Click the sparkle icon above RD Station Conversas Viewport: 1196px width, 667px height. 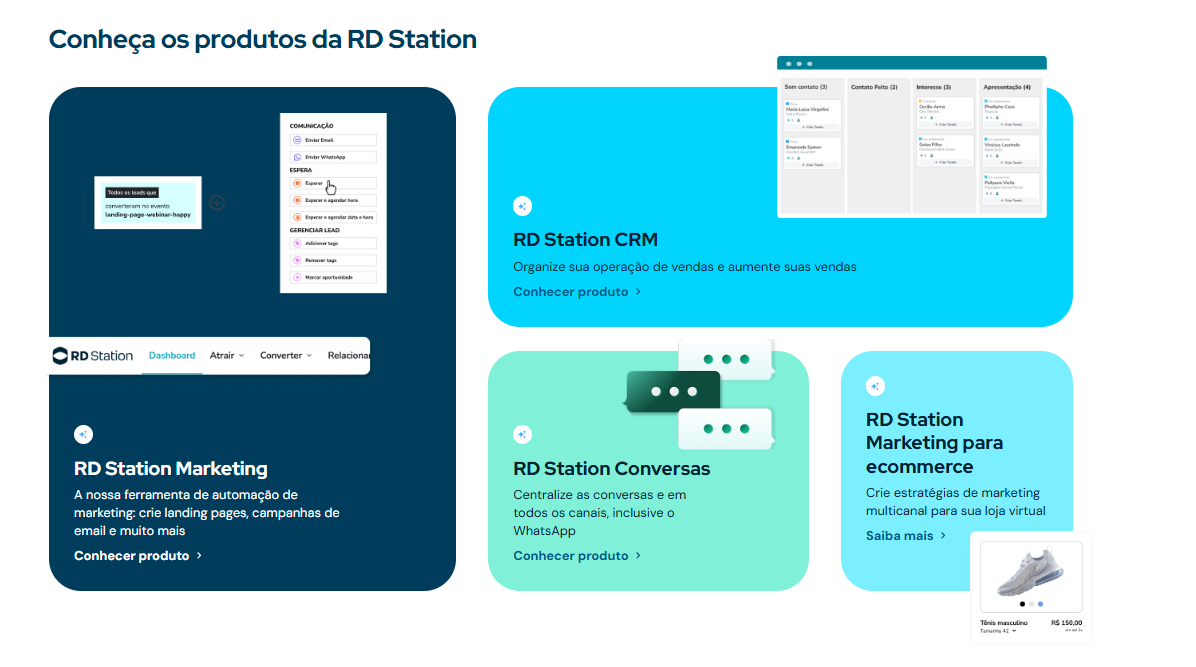click(522, 434)
